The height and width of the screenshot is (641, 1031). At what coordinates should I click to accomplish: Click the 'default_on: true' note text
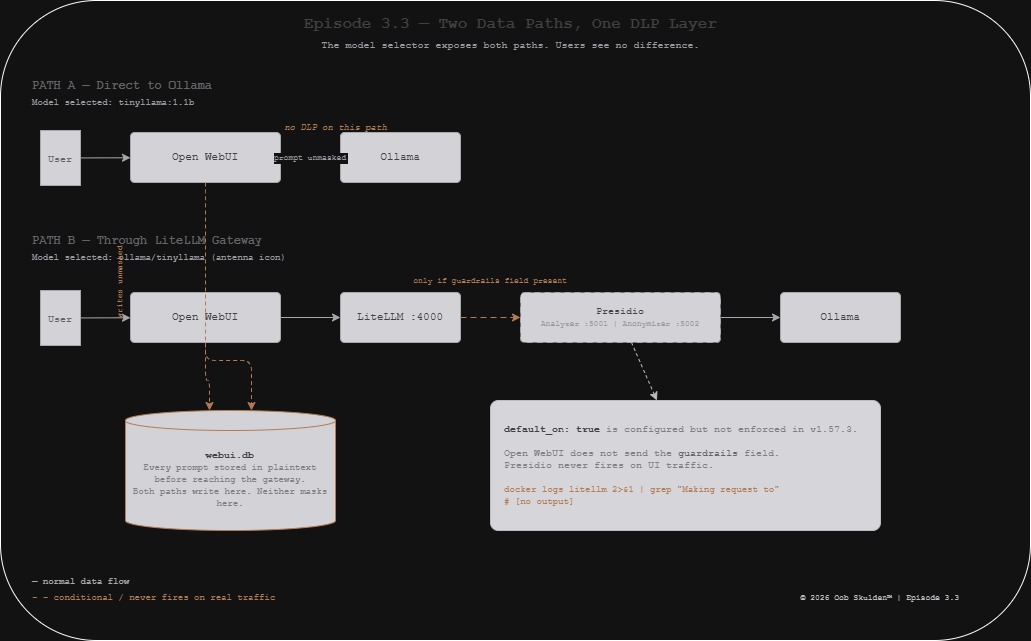552,429
